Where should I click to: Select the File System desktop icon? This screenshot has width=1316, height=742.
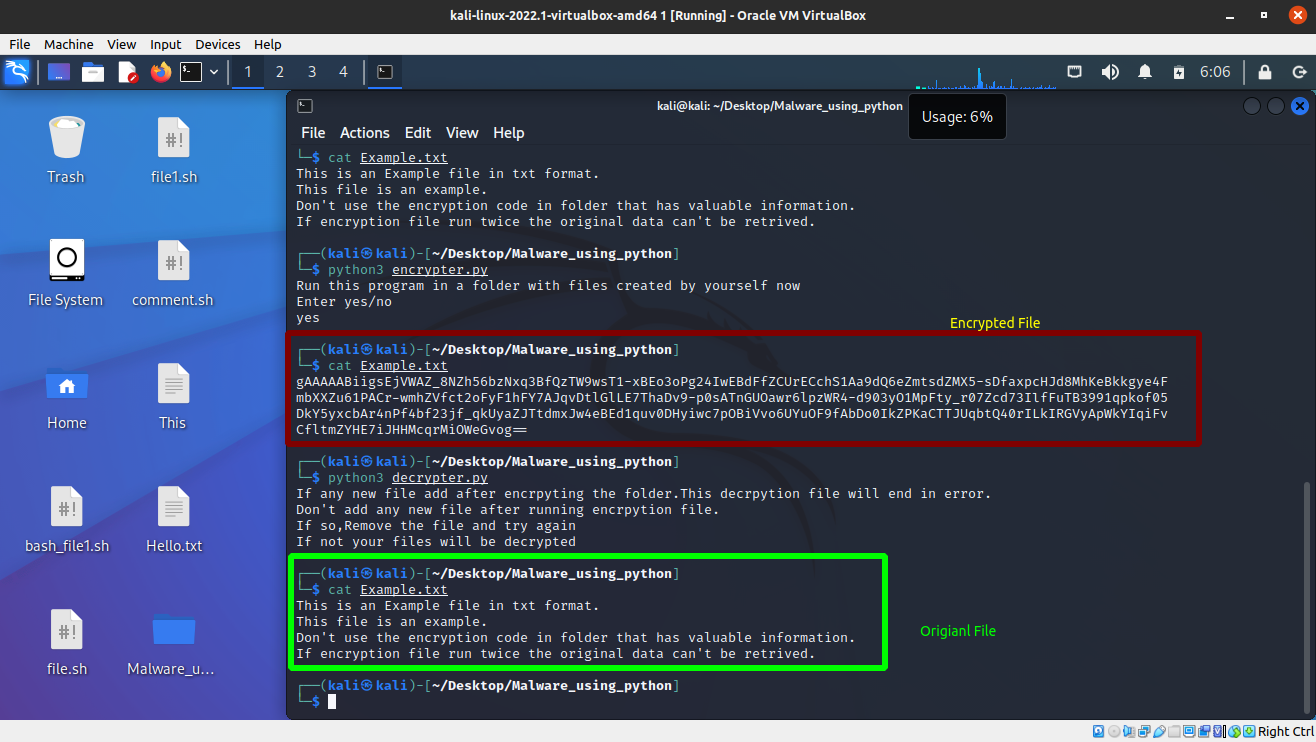click(x=66, y=273)
